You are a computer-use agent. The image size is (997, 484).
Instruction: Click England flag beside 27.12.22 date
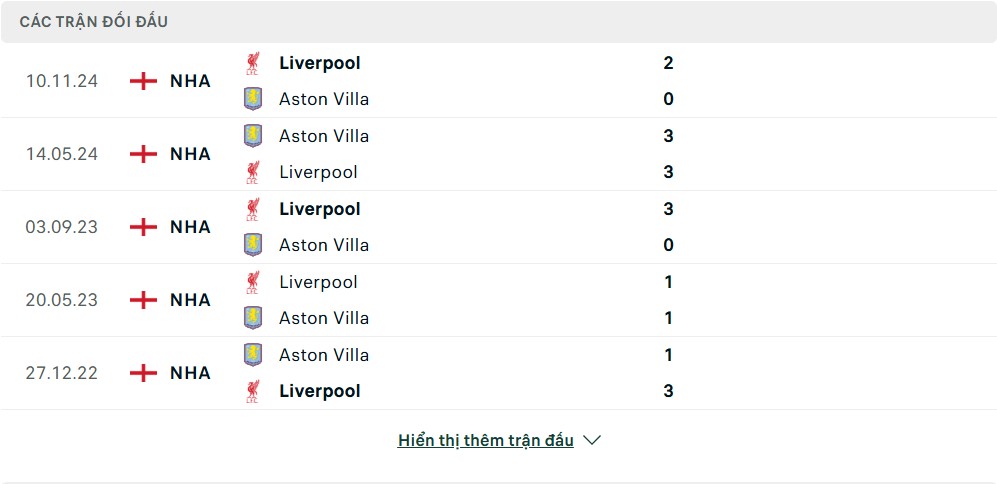point(144,373)
